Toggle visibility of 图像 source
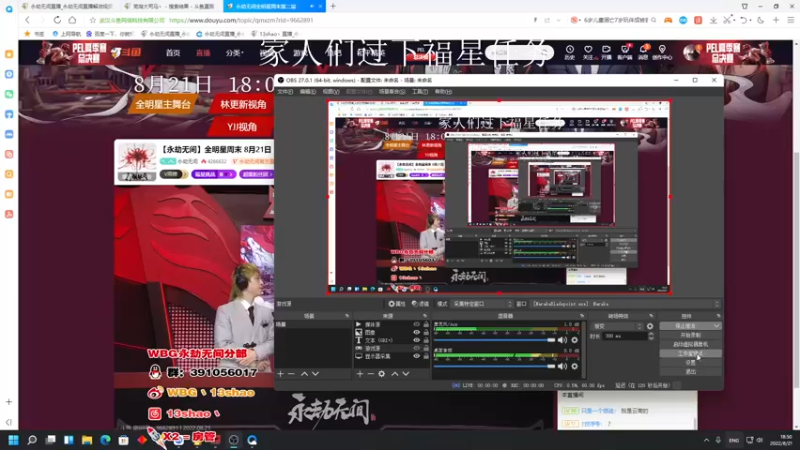 tap(416, 332)
